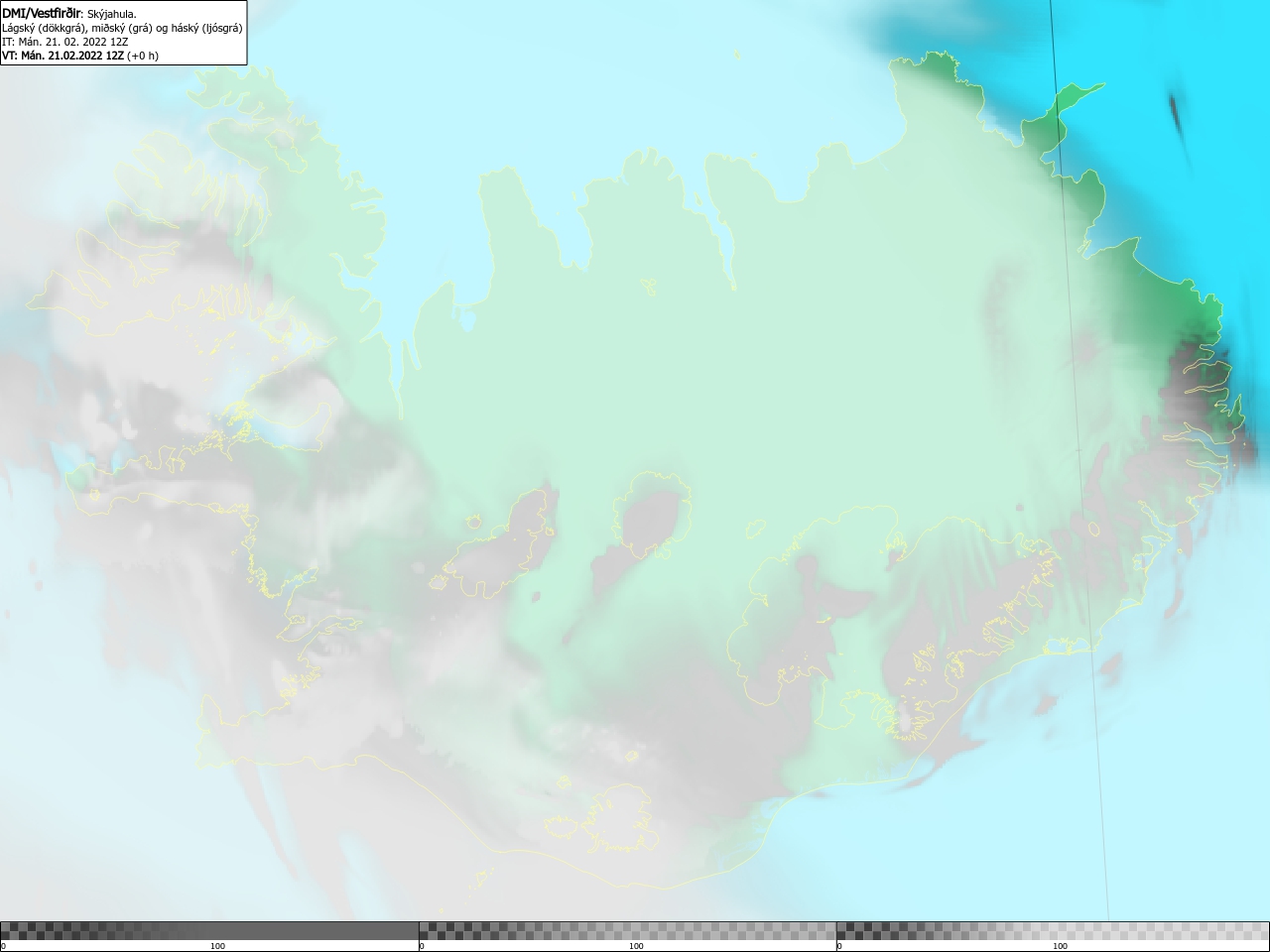Click the high cloud light grey scale bar
1270x952 pixels.
(1053, 930)
